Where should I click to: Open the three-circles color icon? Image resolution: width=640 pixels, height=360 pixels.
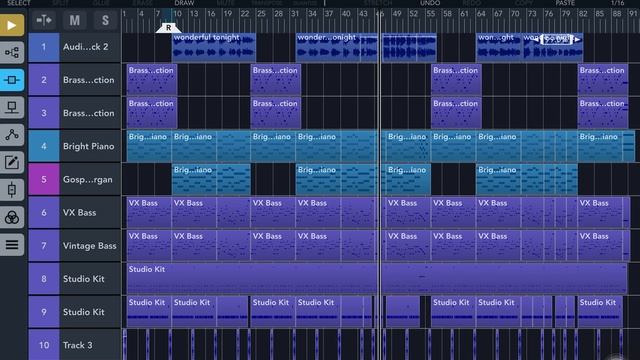pyautogui.click(x=12, y=217)
